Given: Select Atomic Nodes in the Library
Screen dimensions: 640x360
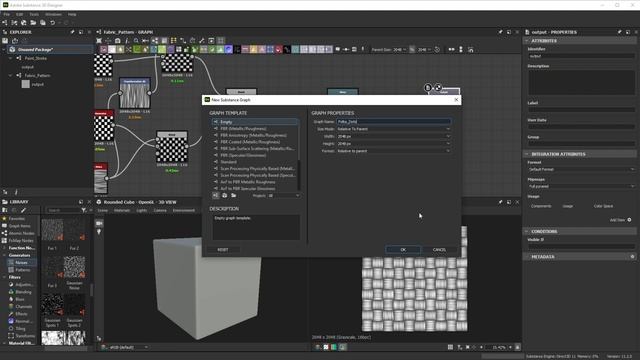Looking at the screenshot, I should [x=22, y=233].
